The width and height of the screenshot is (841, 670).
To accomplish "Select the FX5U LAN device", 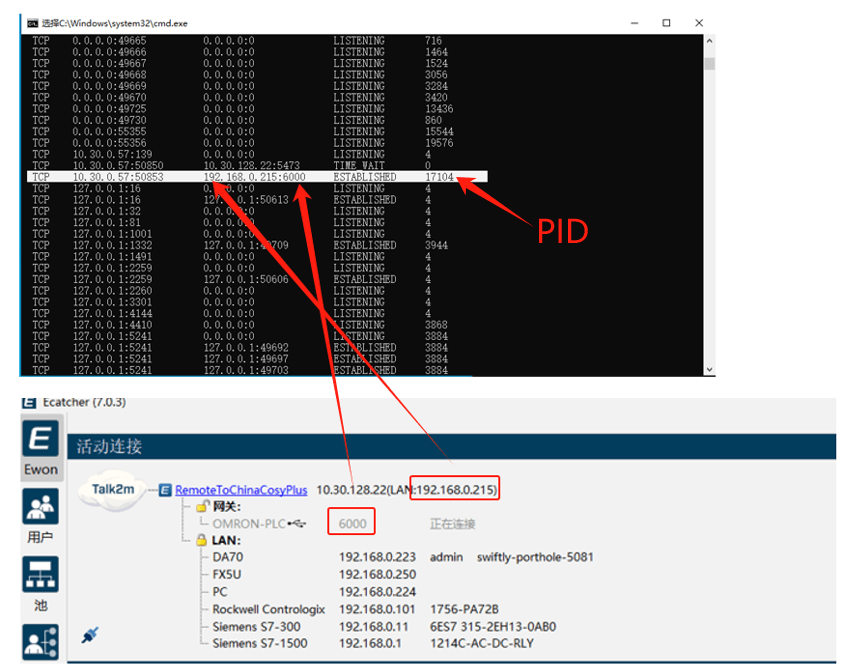I will click(x=227, y=575).
